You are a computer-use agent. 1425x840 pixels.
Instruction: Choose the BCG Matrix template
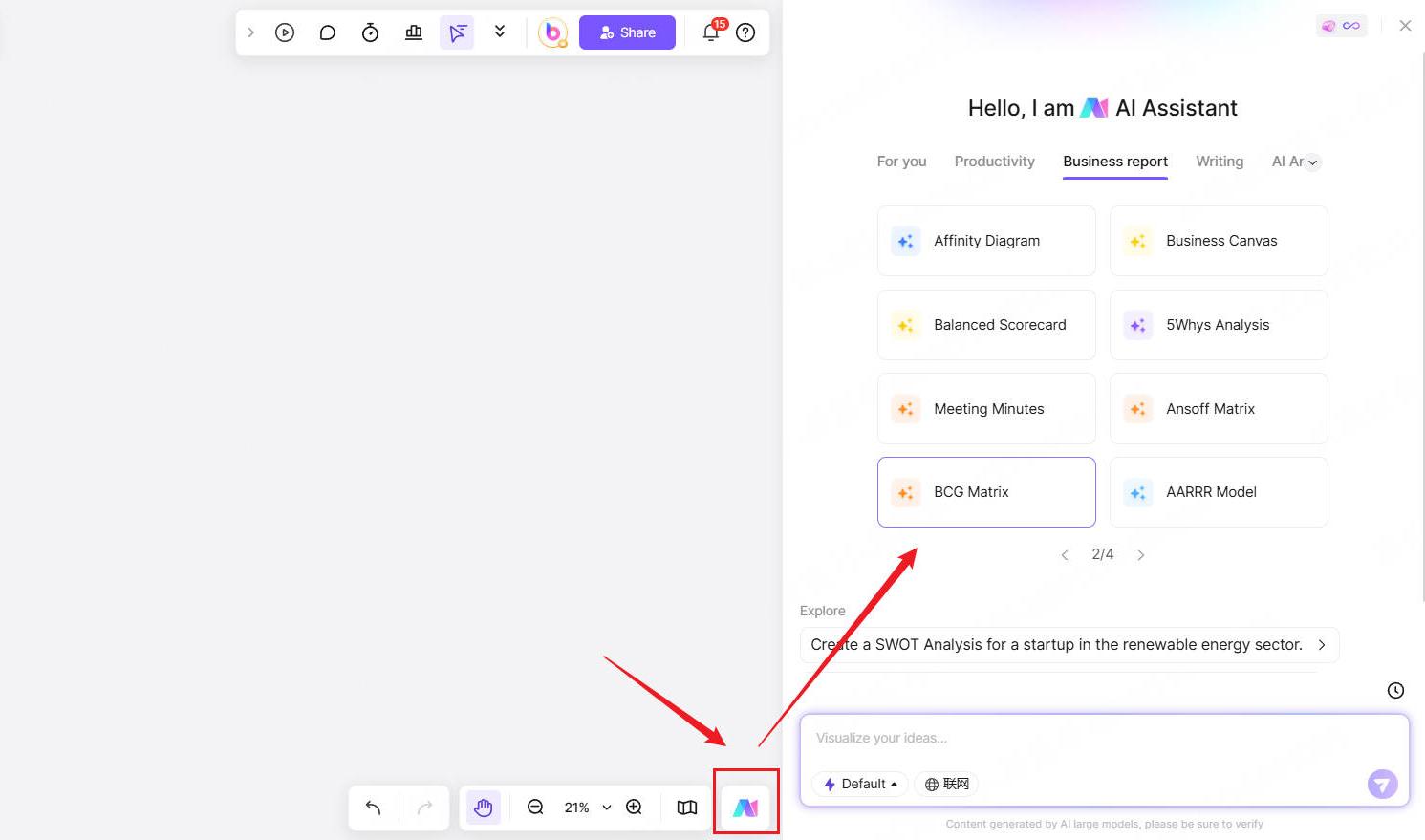(x=986, y=492)
